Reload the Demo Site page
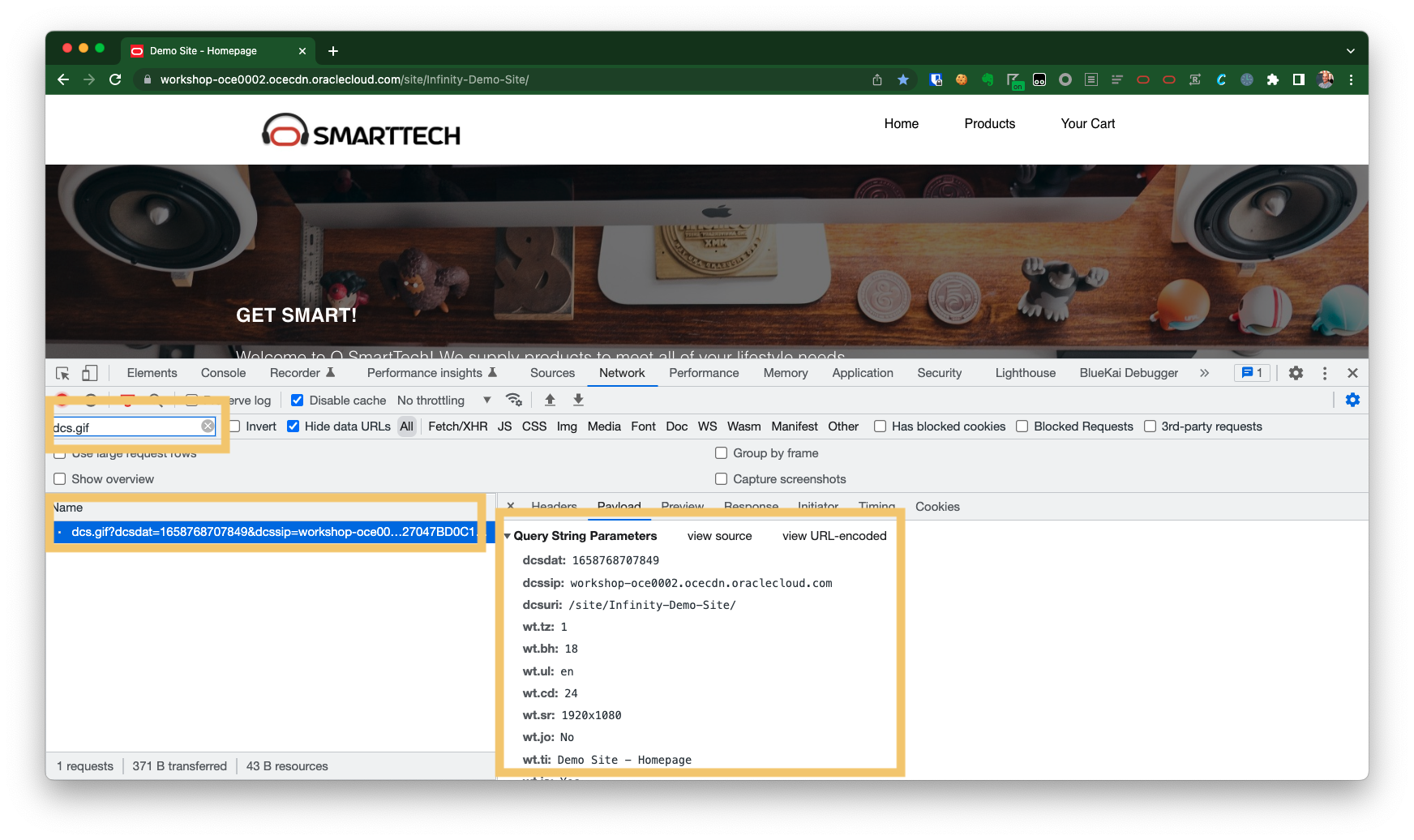 tap(115, 79)
